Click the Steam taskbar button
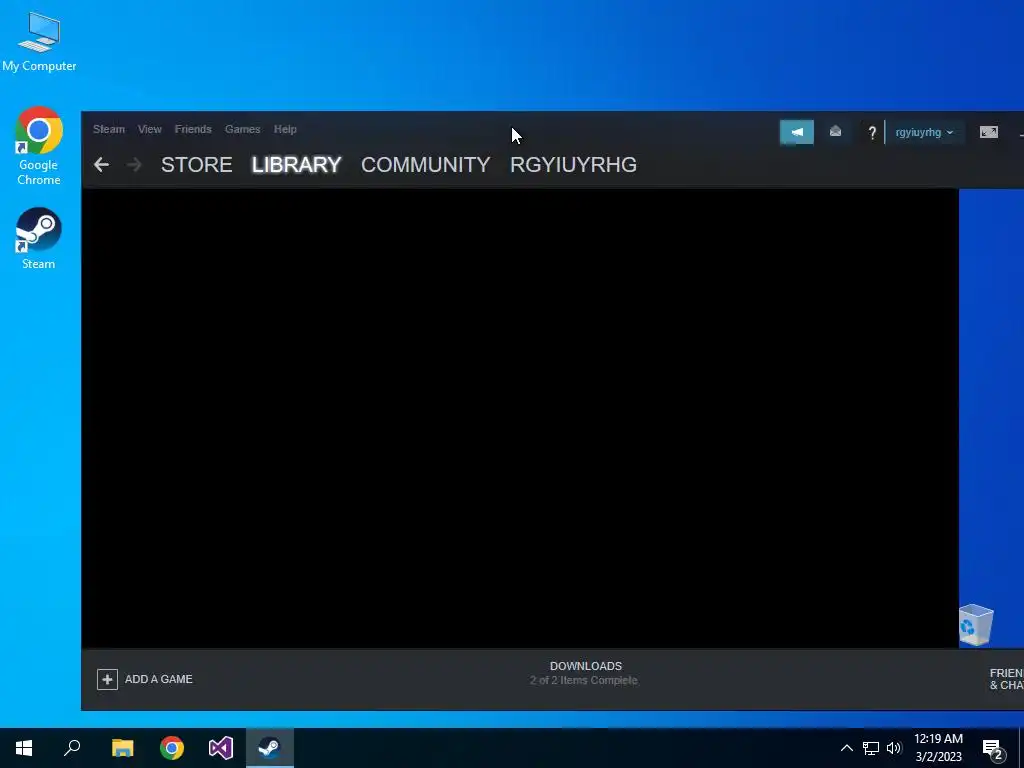The width and height of the screenshot is (1024, 768). click(270, 748)
